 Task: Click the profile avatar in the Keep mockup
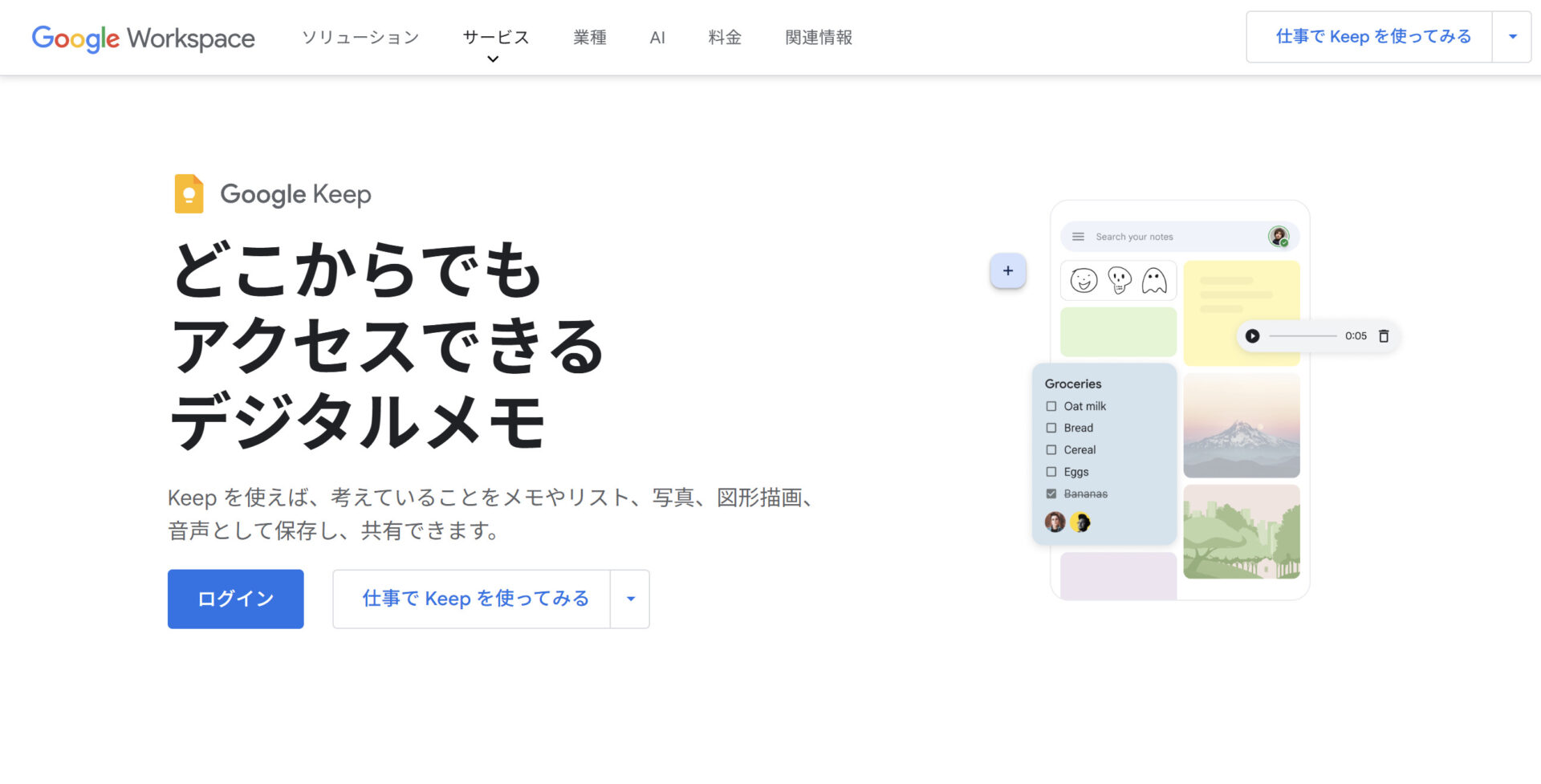tap(1279, 237)
